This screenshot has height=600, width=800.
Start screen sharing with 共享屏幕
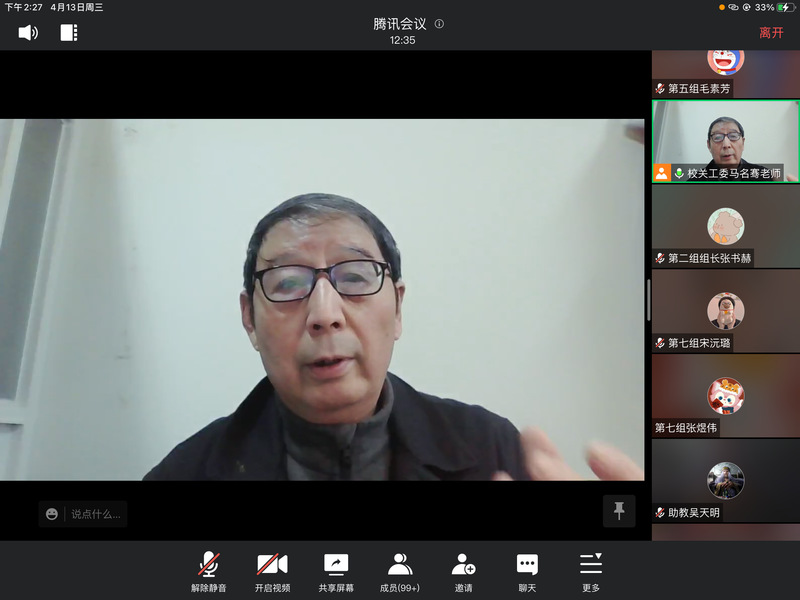336,571
